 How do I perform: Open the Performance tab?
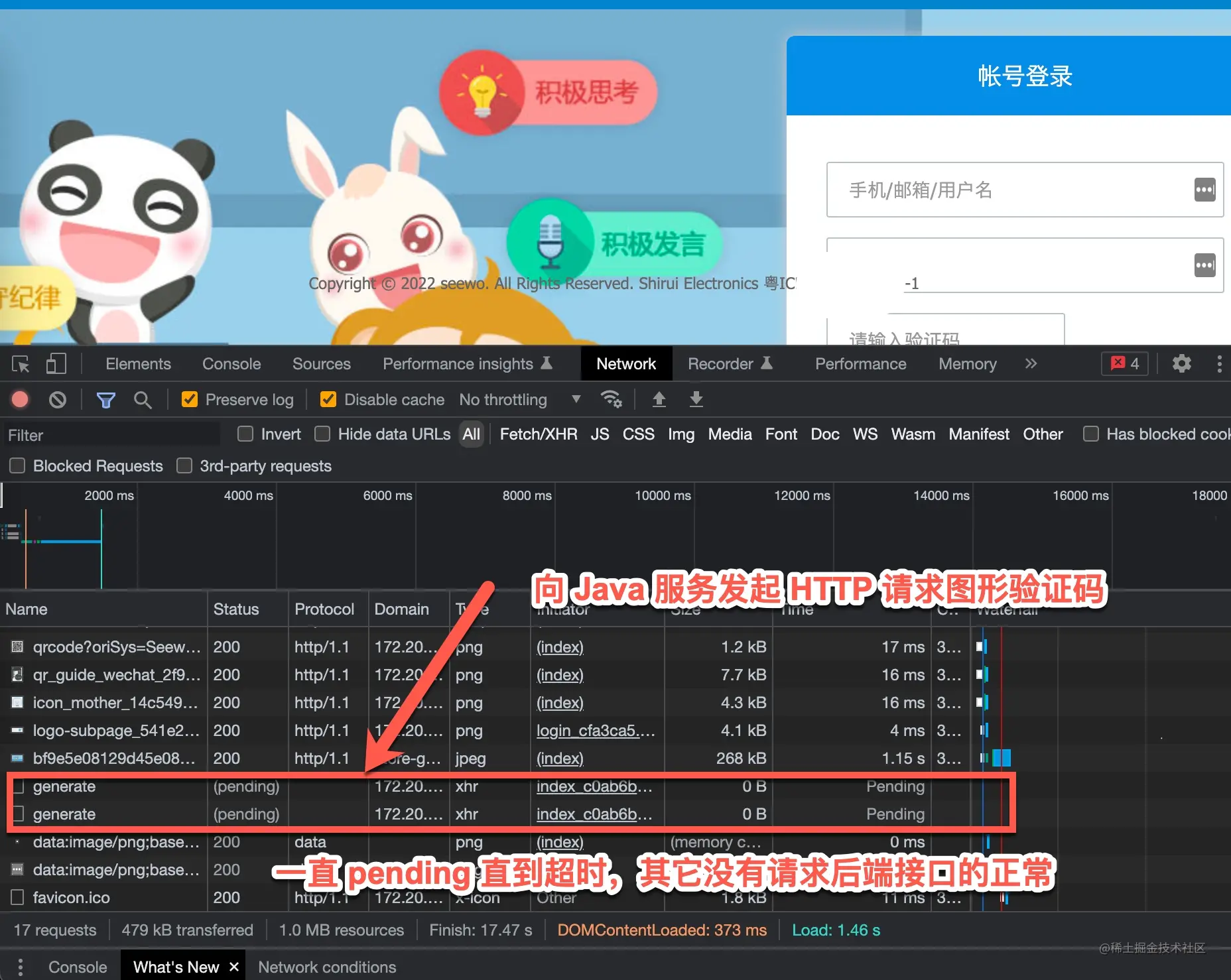click(x=860, y=364)
